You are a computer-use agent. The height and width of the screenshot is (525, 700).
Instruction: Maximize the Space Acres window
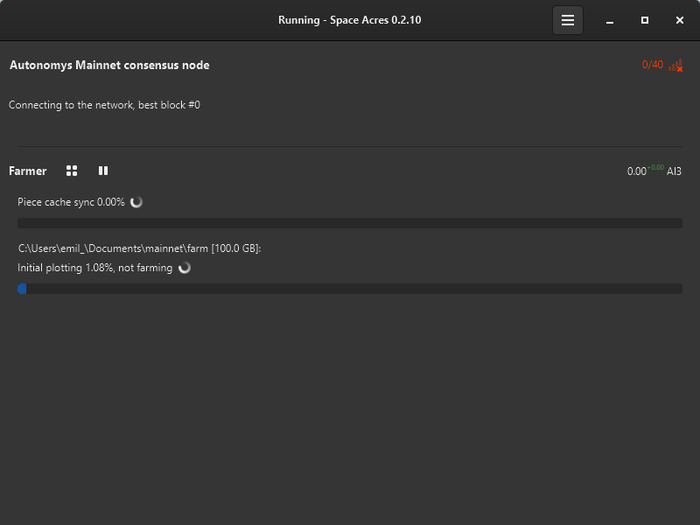pos(644,20)
